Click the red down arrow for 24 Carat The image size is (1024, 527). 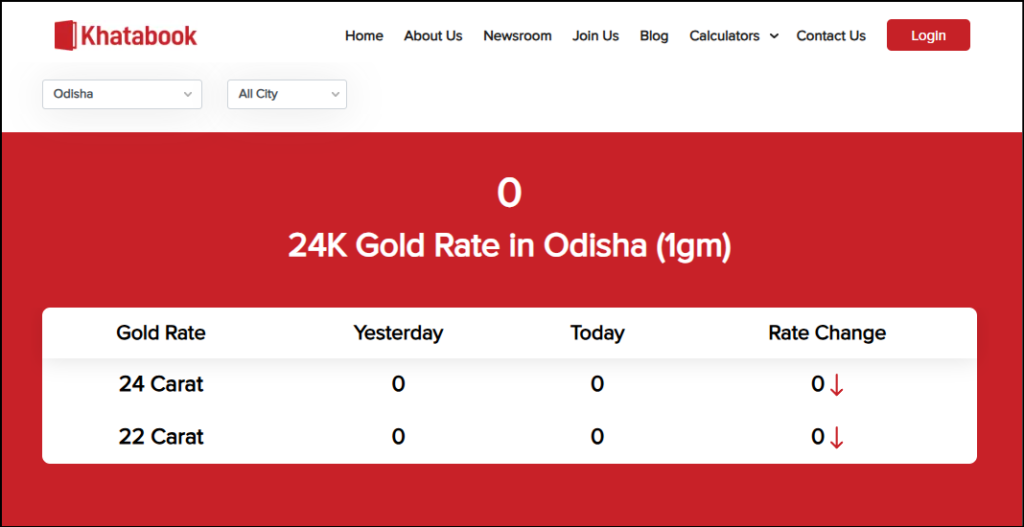(837, 385)
